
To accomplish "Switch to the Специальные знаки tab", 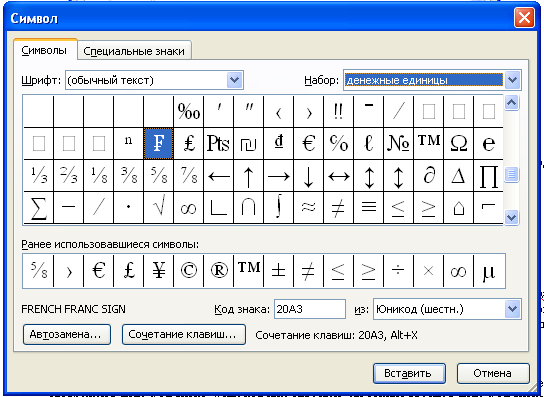I will tap(134, 51).
